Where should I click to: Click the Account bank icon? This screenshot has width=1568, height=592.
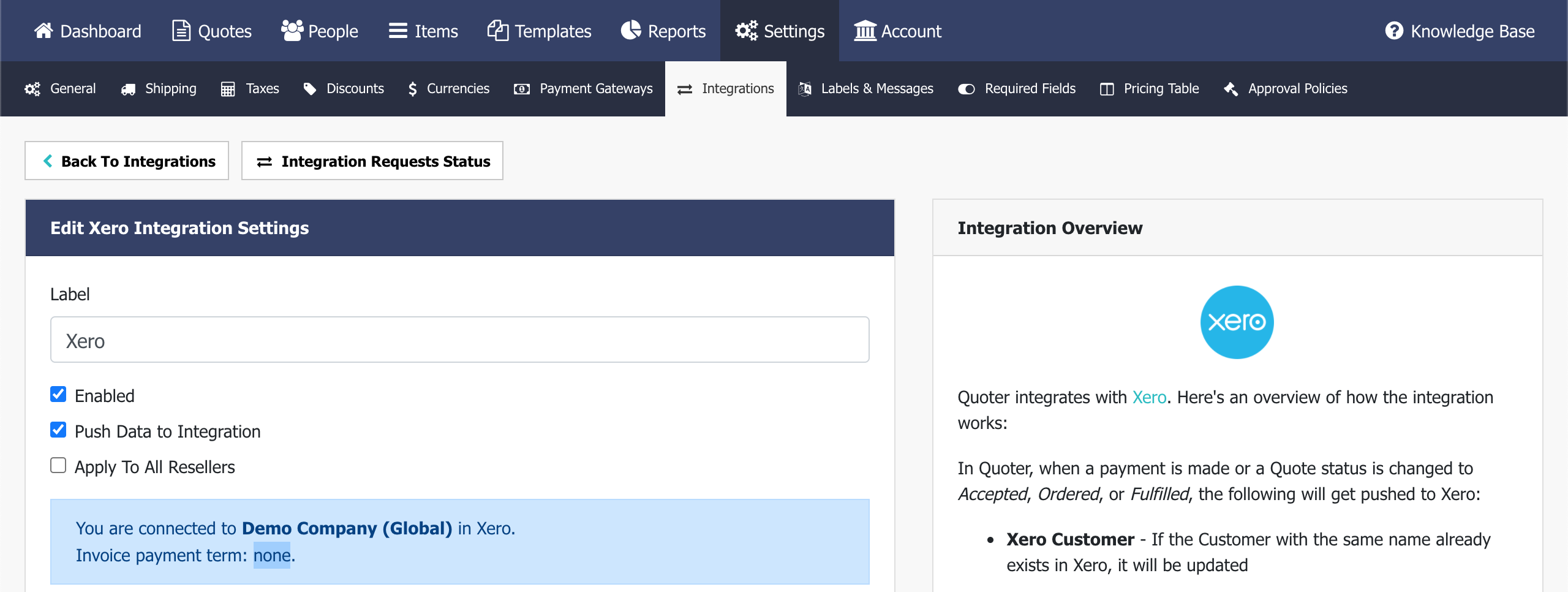click(865, 31)
